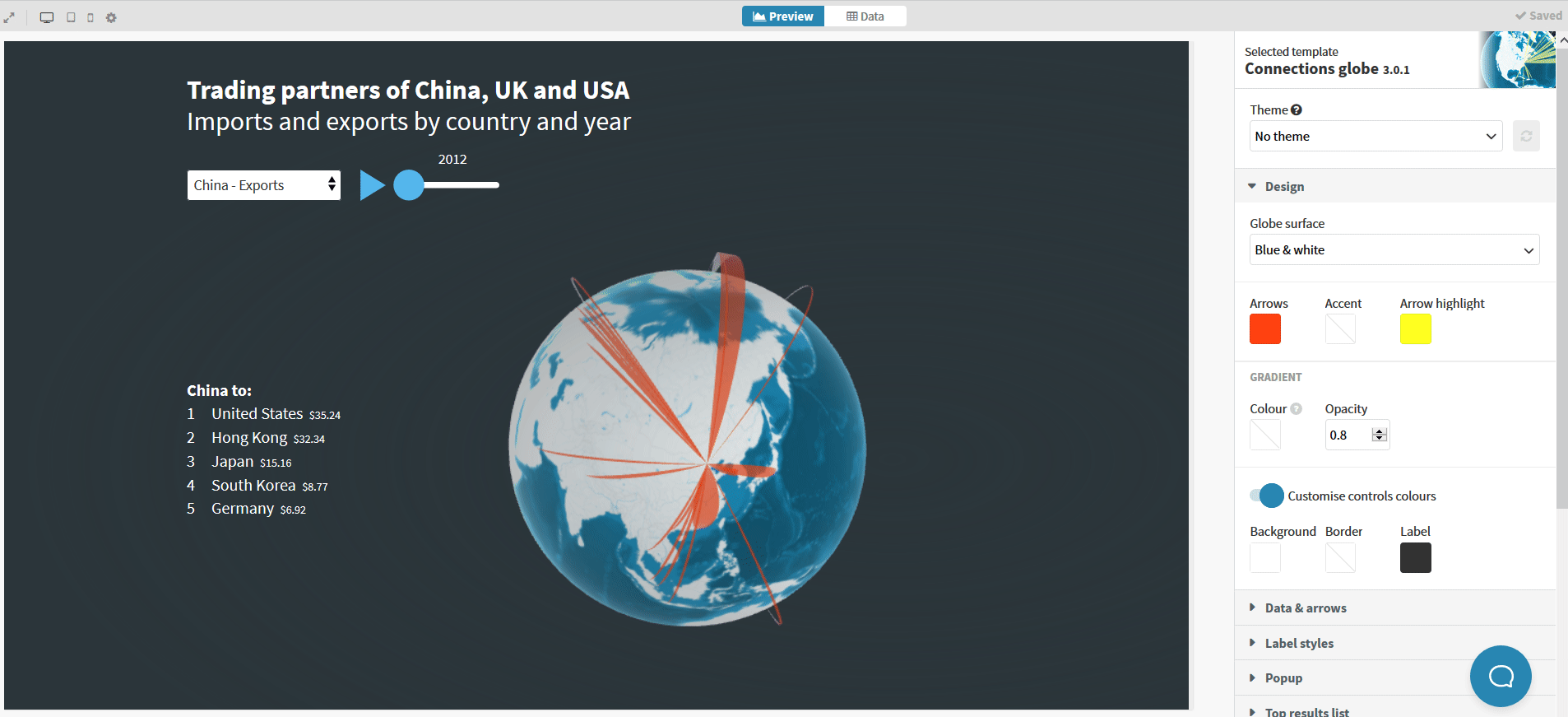The width and height of the screenshot is (1568, 717).
Task: Expand the Data & arrows section
Action: (1305, 608)
